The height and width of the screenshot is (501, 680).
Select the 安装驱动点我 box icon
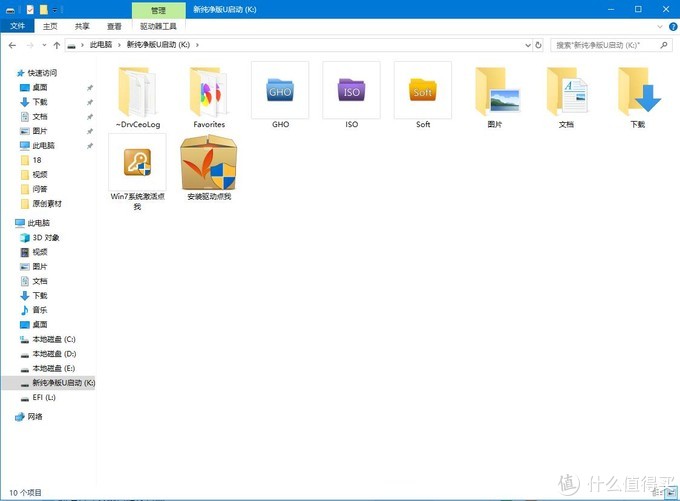click(x=209, y=163)
